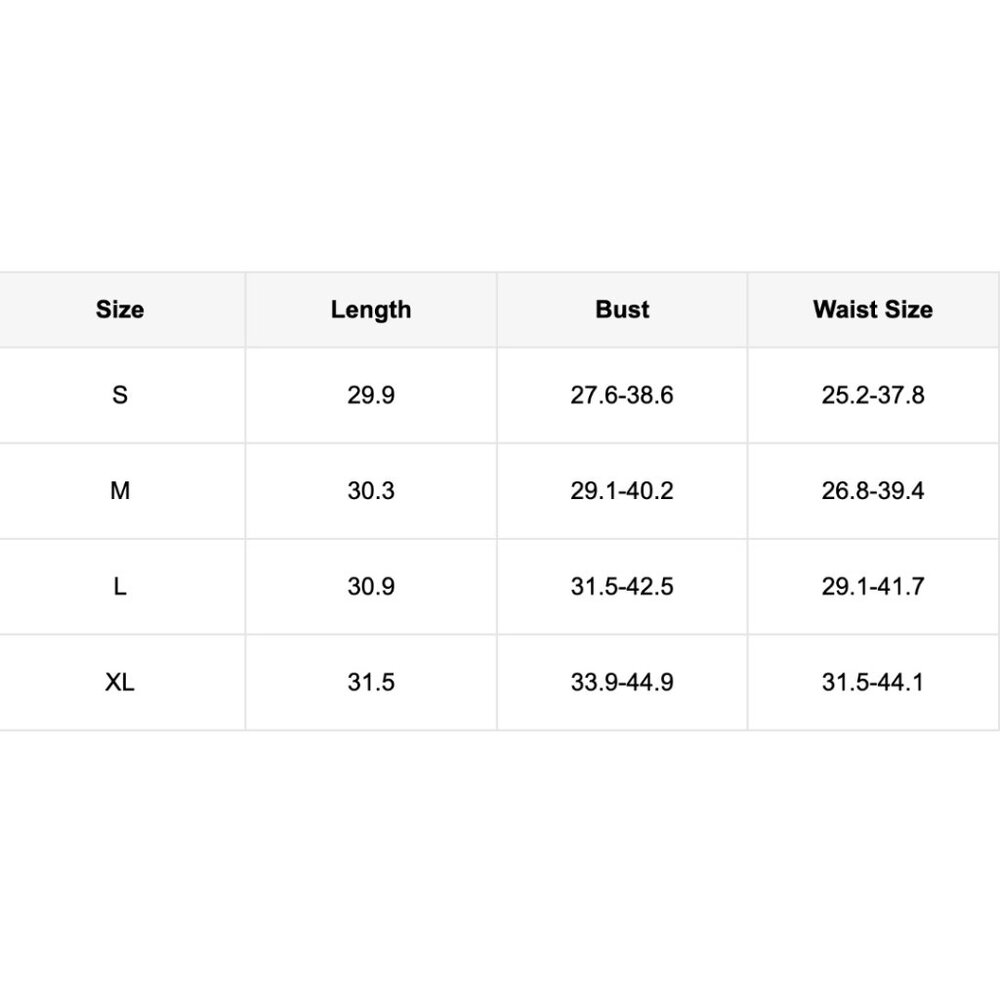
Task: Select the L size cell
Action: tap(120, 587)
